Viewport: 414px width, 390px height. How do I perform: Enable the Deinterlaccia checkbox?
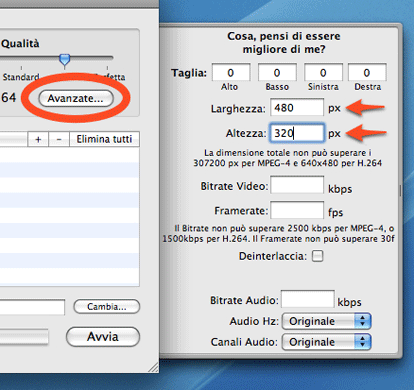point(317,256)
